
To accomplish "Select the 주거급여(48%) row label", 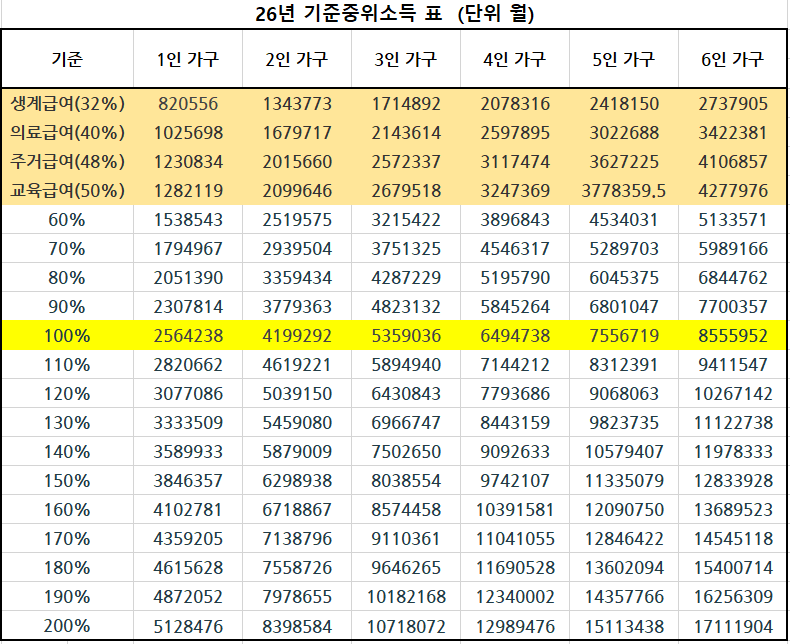I will [x=67, y=161].
